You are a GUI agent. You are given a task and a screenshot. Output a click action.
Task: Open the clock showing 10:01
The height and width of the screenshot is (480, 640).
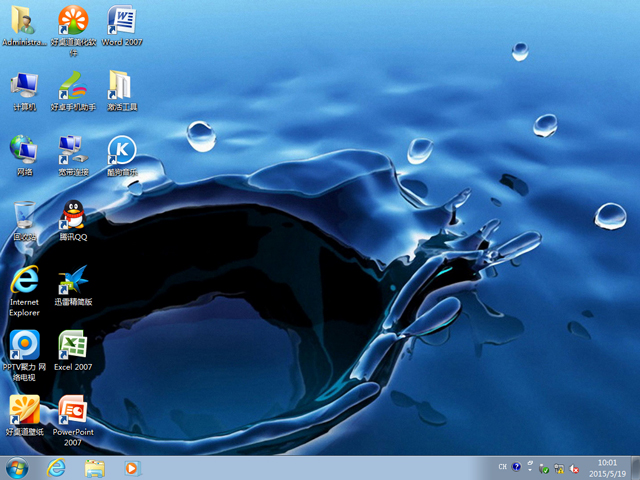pyautogui.click(x=607, y=468)
